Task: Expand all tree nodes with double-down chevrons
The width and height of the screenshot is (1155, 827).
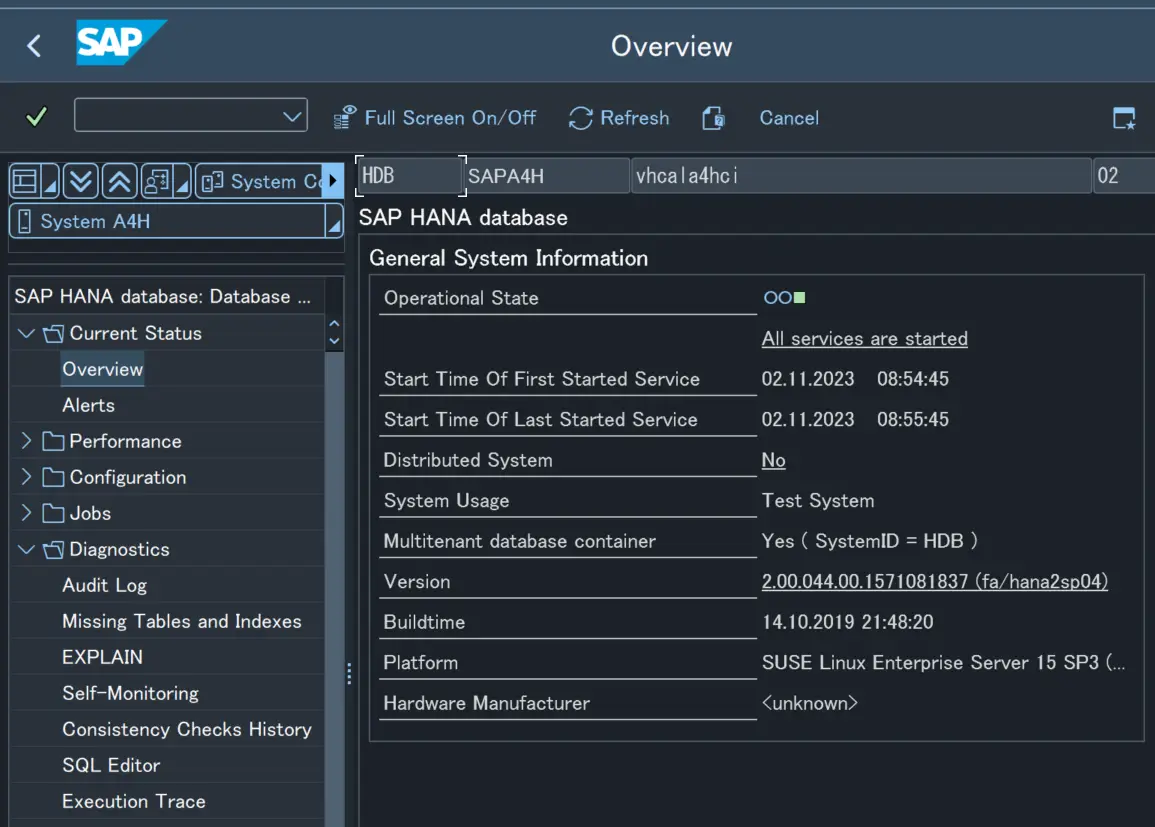Action: tap(80, 181)
